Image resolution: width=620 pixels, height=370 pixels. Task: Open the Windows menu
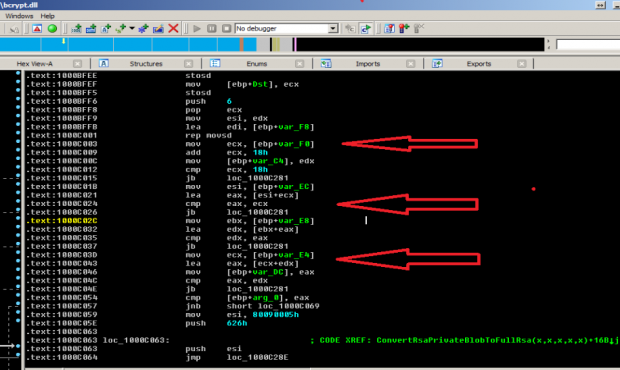19,16
